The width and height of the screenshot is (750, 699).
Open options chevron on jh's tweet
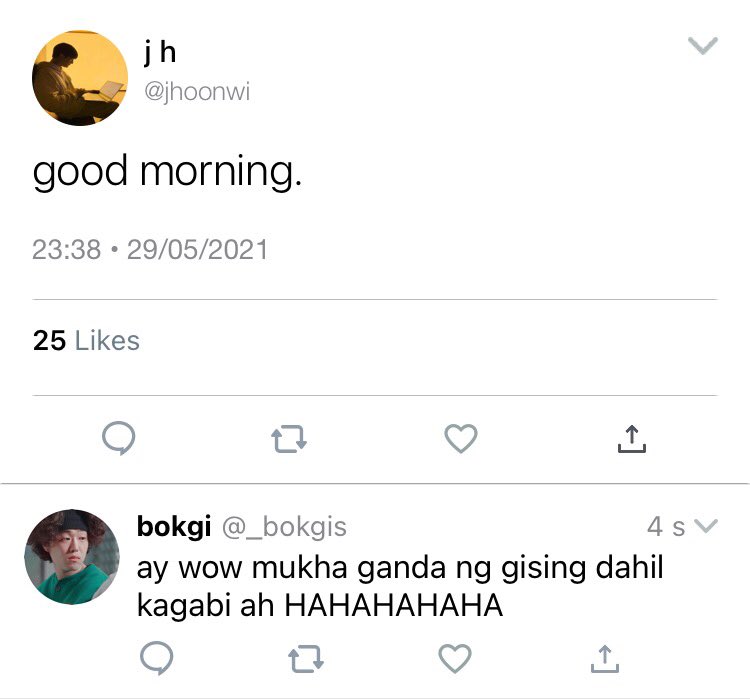pos(703,46)
